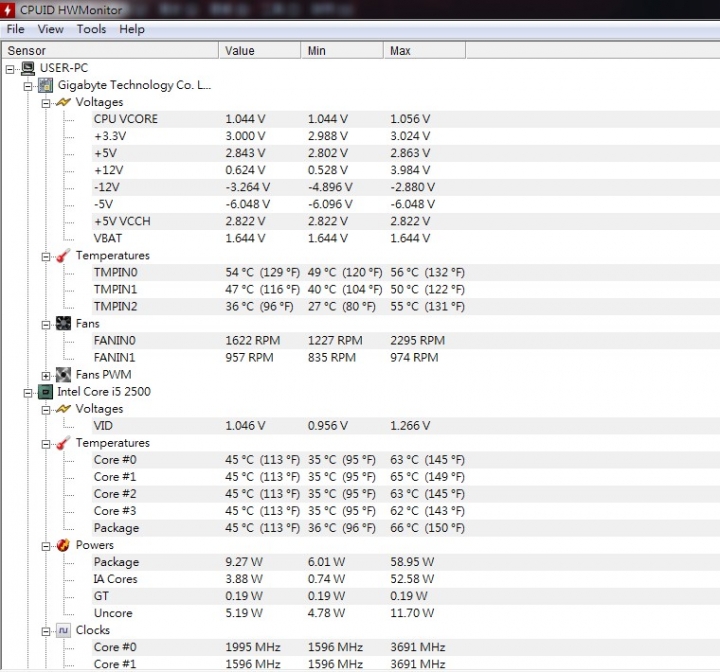The height and width of the screenshot is (672, 720).
Task: Select the IA Cores power row
Action: [405, 579]
